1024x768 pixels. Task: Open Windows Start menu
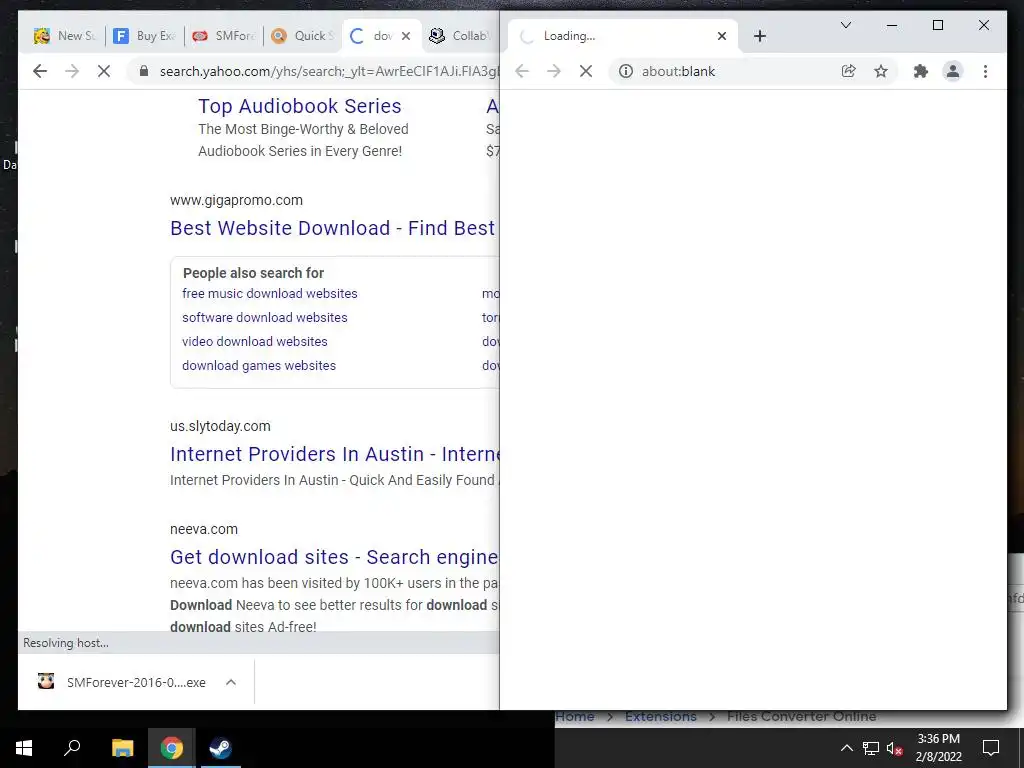24,748
